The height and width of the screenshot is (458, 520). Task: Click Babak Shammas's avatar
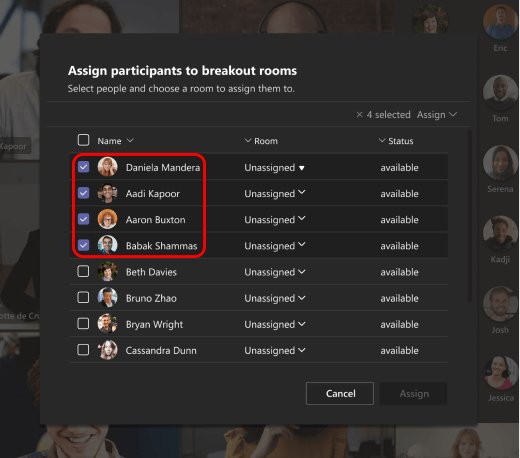107,245
